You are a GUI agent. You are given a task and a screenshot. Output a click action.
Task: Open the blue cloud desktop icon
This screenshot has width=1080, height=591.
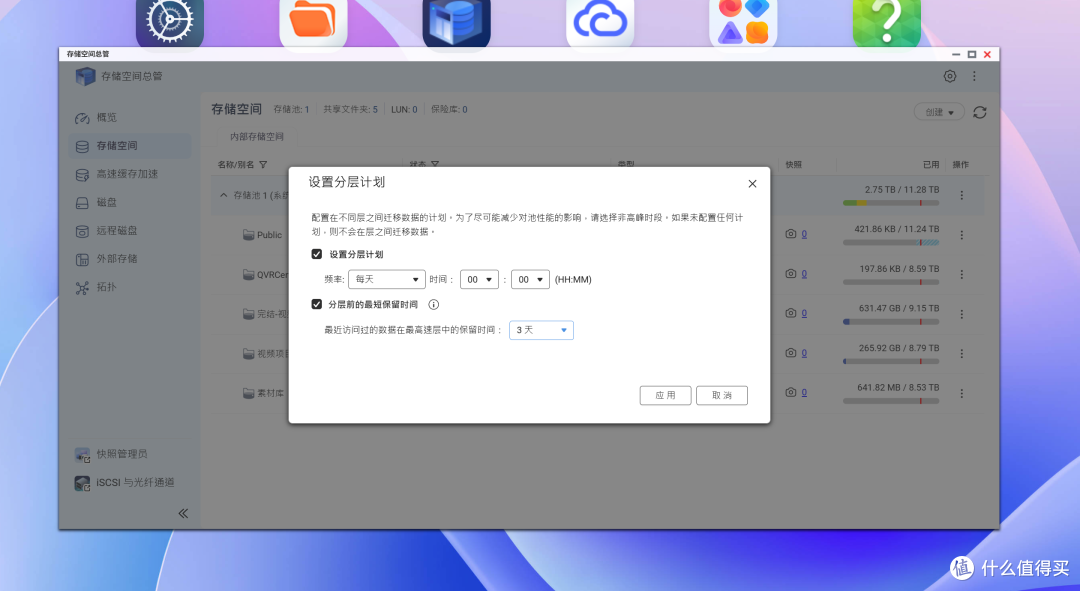(600, 23)
